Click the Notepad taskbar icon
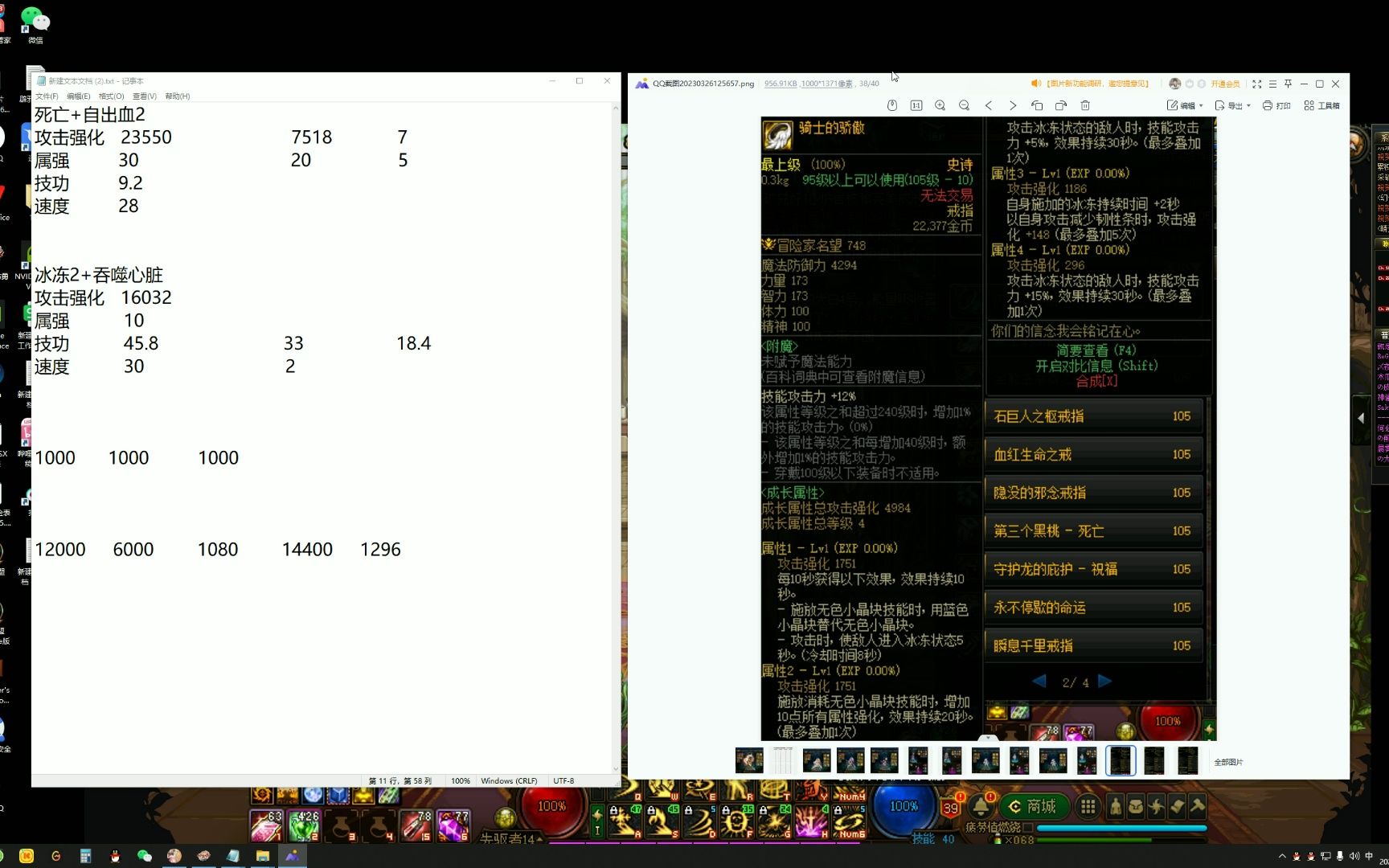1389x868 pixels. (233, 856)
